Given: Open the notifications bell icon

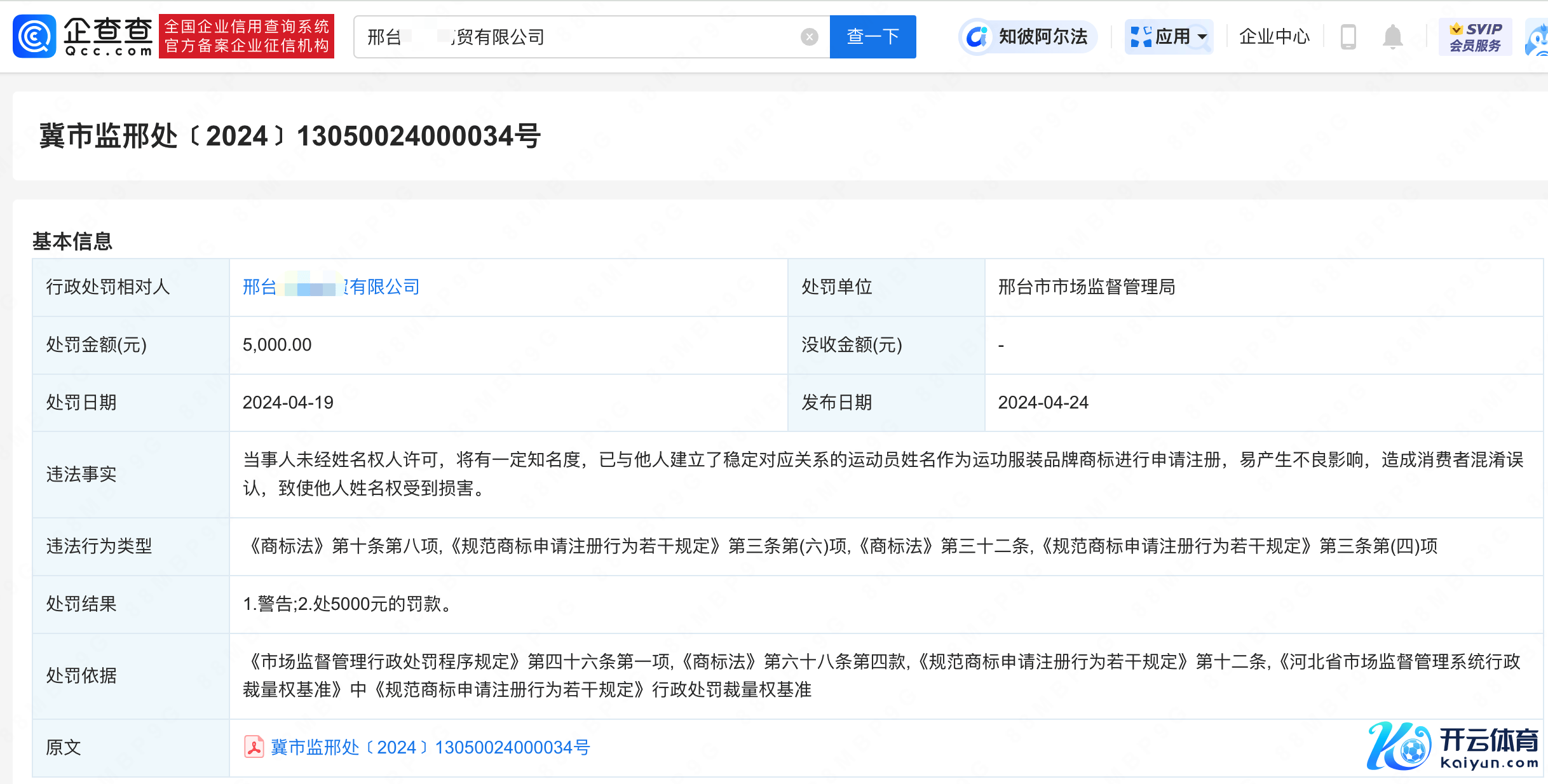Looking at the screenshot, I should coord(1392,37).
